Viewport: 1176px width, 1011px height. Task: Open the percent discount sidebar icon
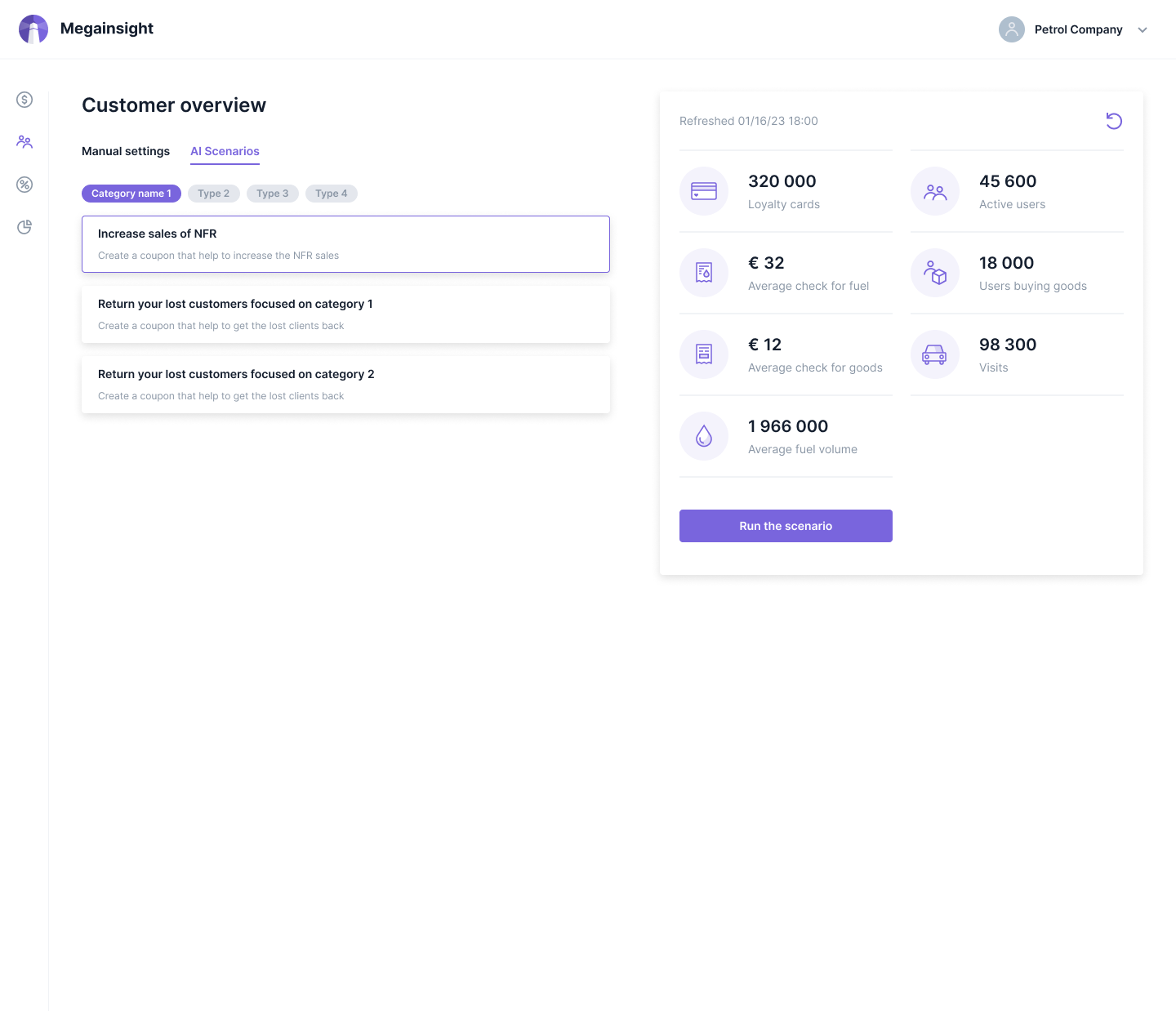click(24, 185)
